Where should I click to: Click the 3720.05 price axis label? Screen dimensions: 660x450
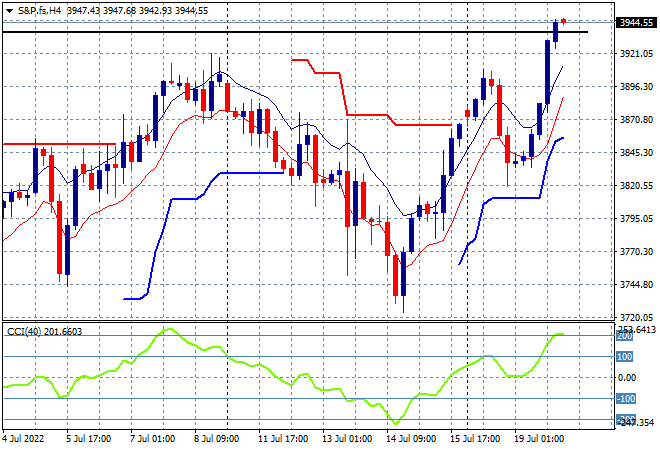636,317
